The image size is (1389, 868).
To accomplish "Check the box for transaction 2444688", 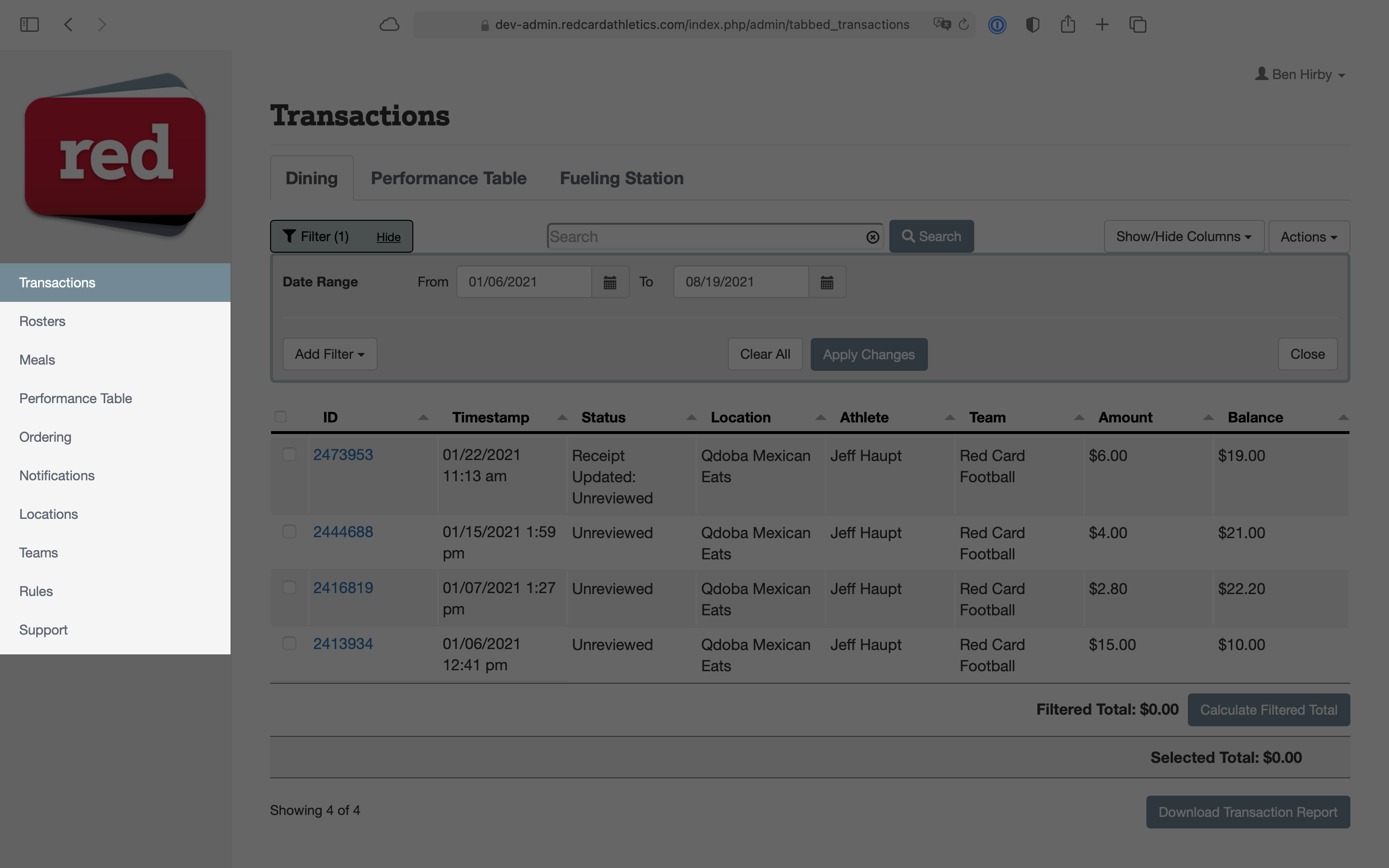I will (x=289, y=531).
